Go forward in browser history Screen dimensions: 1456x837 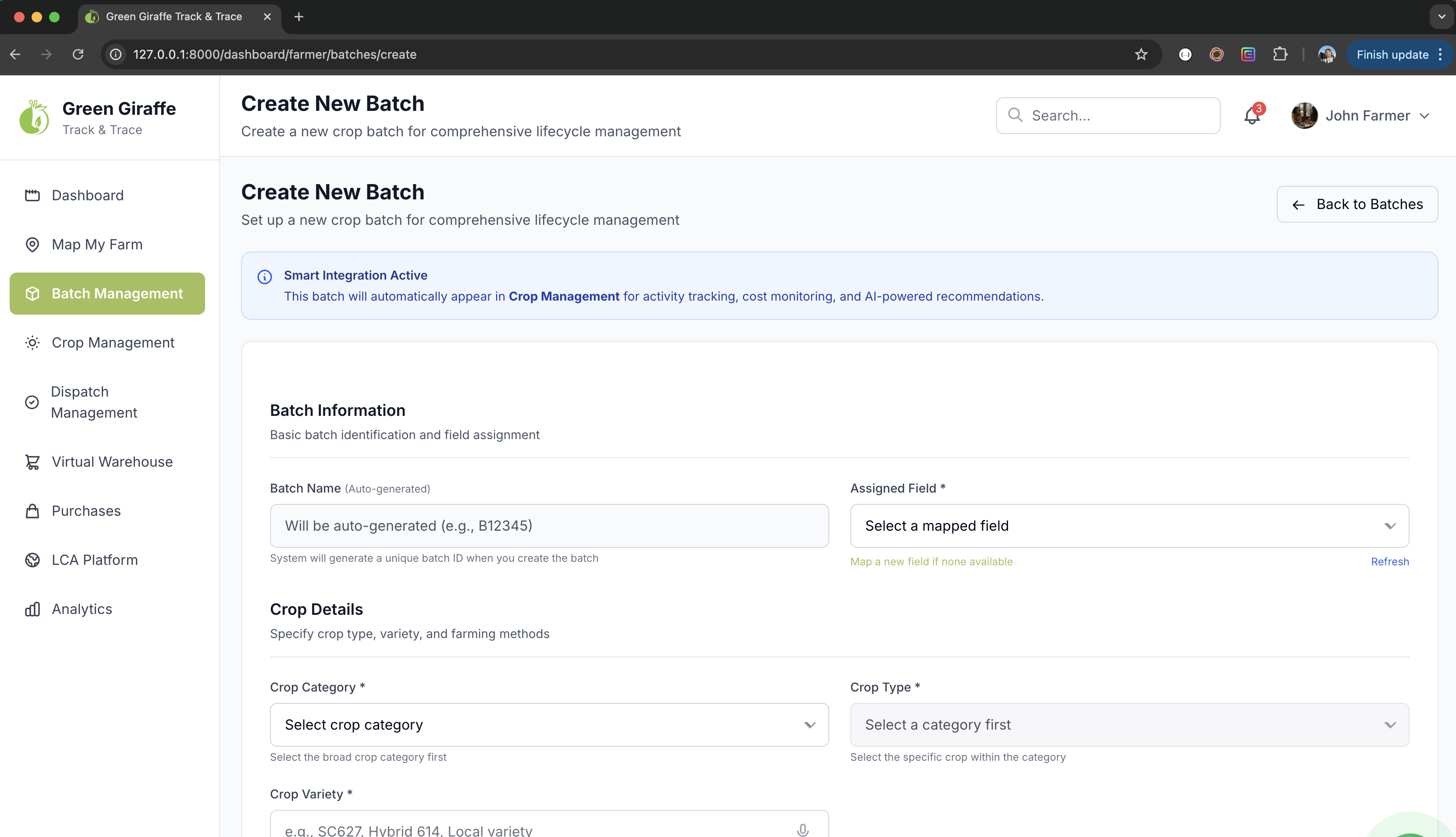[46, 54]
